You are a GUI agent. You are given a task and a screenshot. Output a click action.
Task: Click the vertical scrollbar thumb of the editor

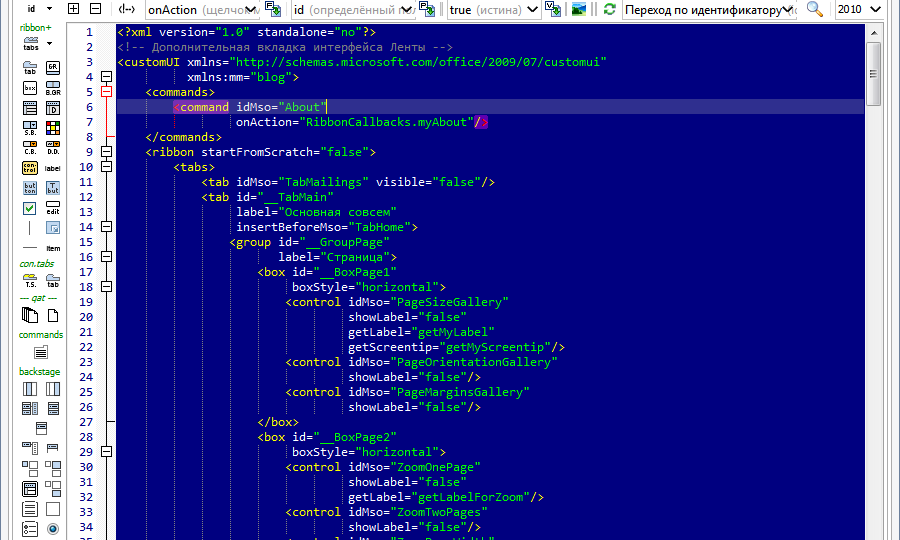point(873,74)
